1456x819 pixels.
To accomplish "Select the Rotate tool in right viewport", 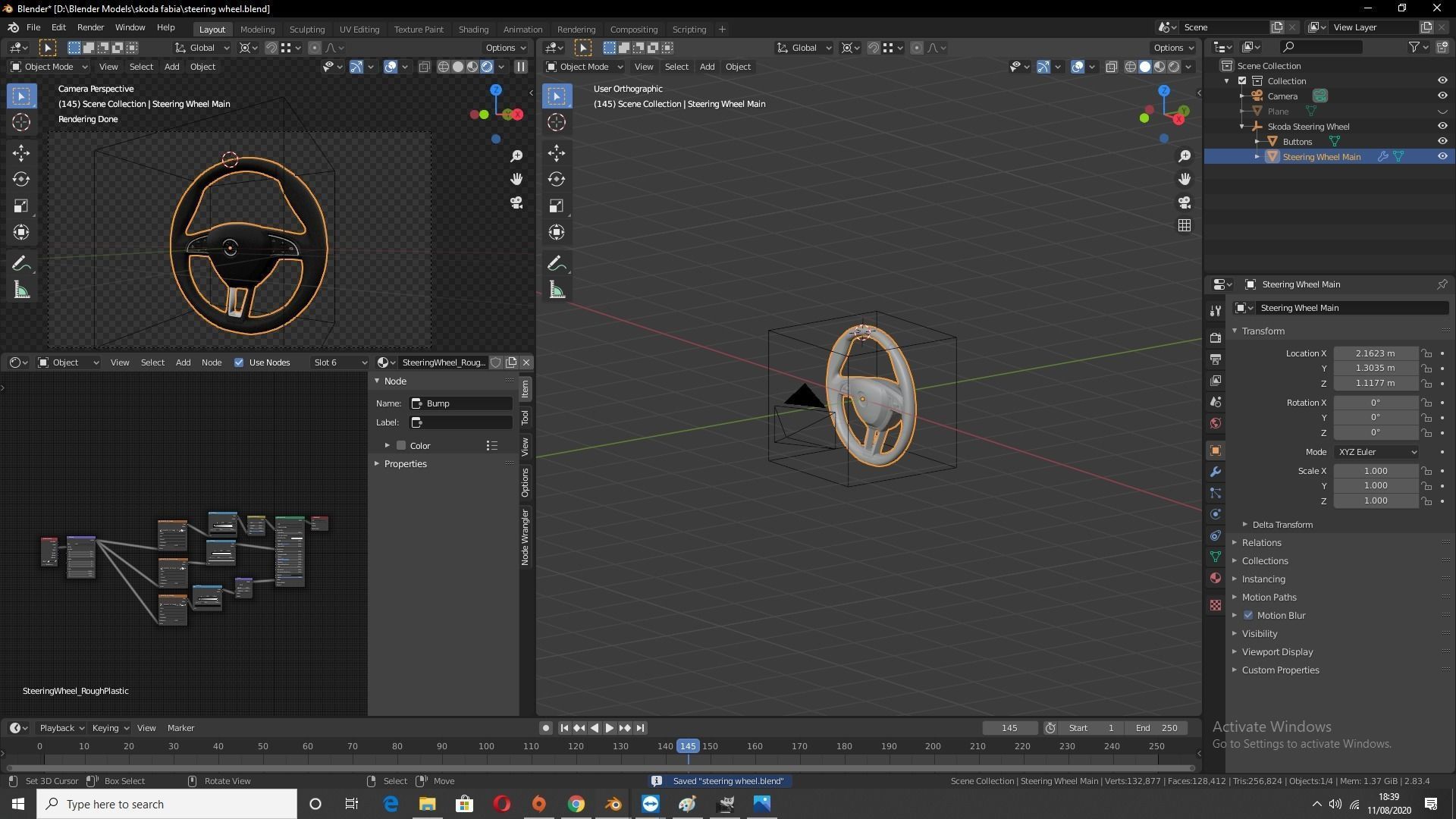I will (x=557, y=180).
